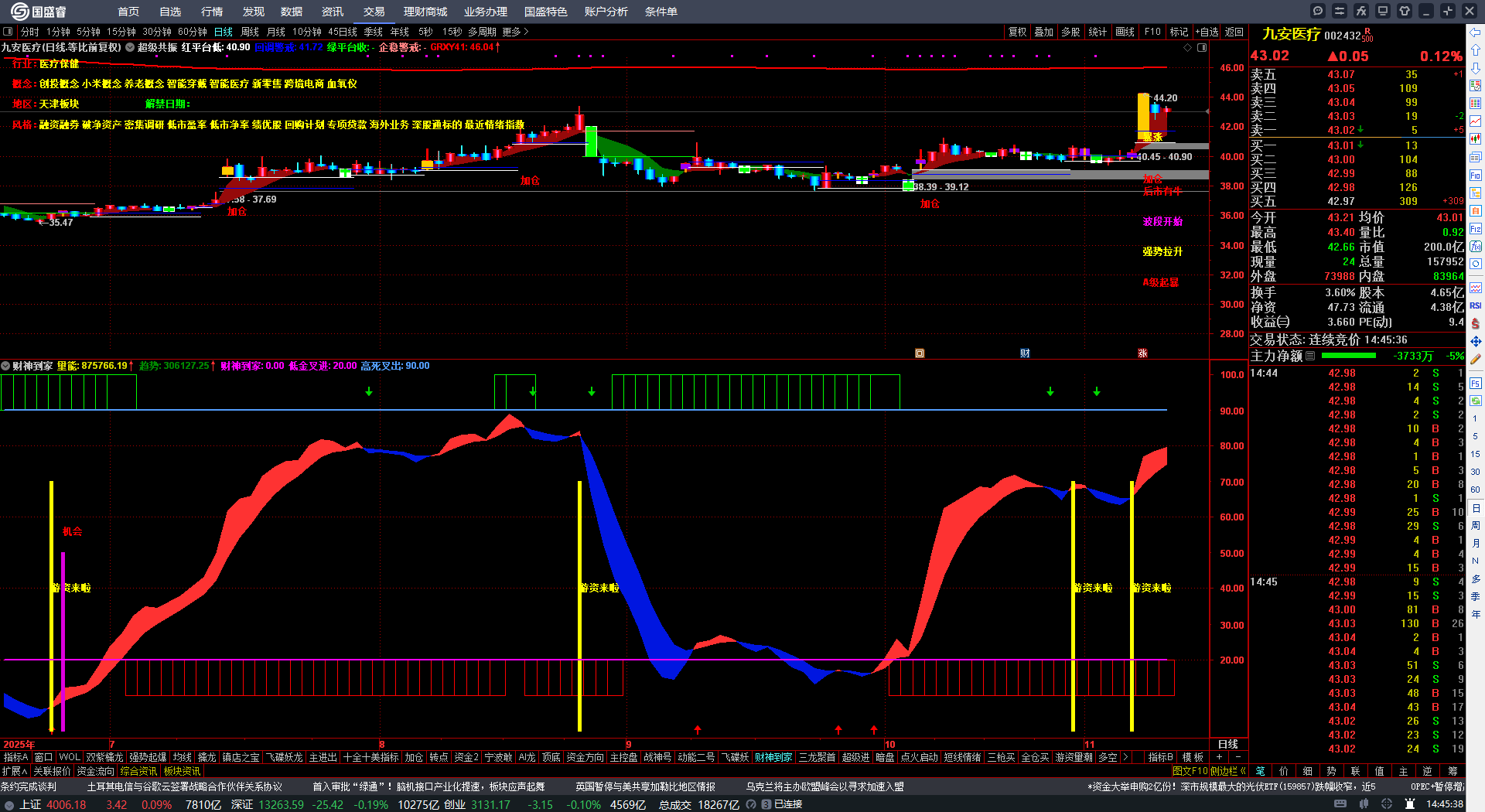This screenshot has height=812, width=1485.
Task: Click the 图文F10 link
Action: click(x=1190, y=771)
